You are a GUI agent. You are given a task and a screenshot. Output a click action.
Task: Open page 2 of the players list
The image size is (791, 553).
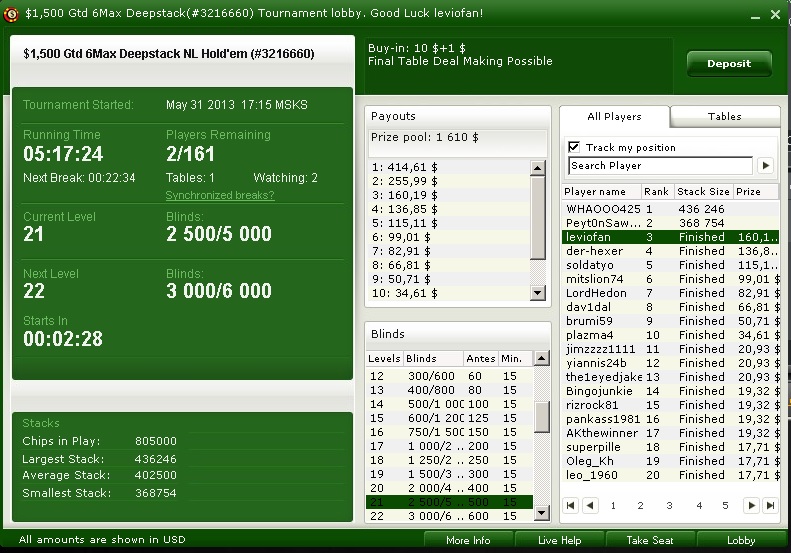click(640, 506)
